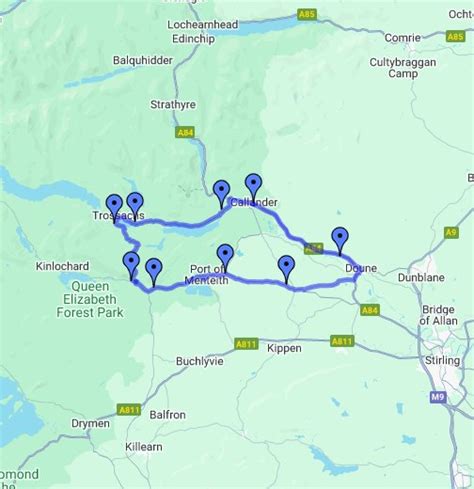The image size is (474, 489).
Task: Select the pin between Menteith and Doune
Action: pyautogui.click(x=286, y=269)
